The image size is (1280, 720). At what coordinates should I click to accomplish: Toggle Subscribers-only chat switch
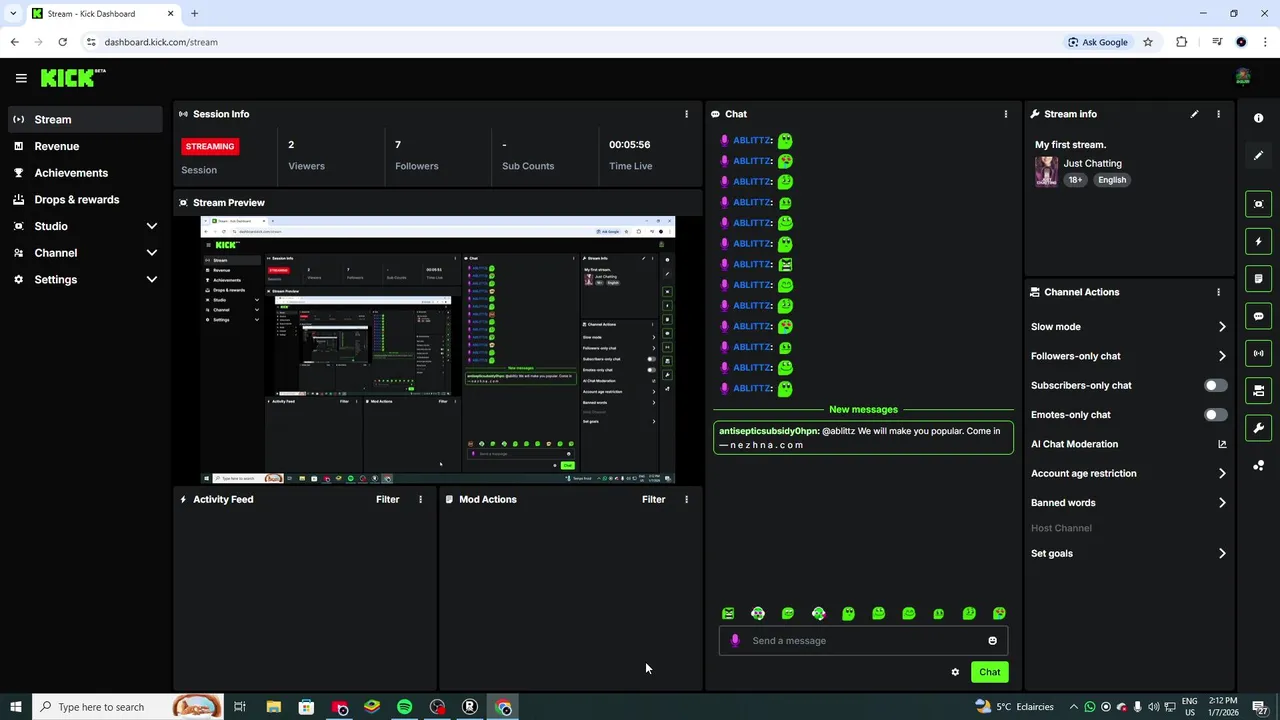[1215, 385]
